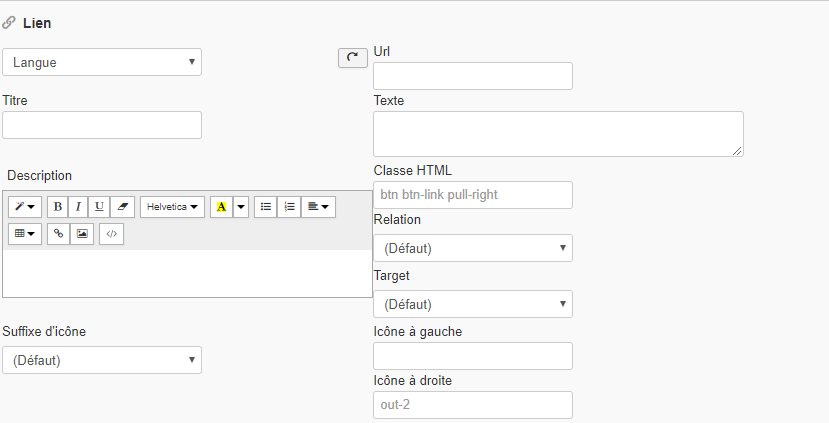Open the table insert dropdown
This screenshot has width=829, height=423.
(25, 234)
